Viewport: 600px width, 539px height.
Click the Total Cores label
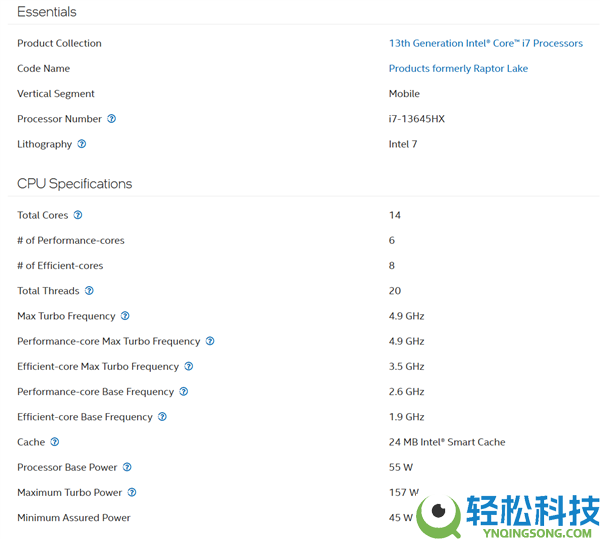click(x=42, y=215)
